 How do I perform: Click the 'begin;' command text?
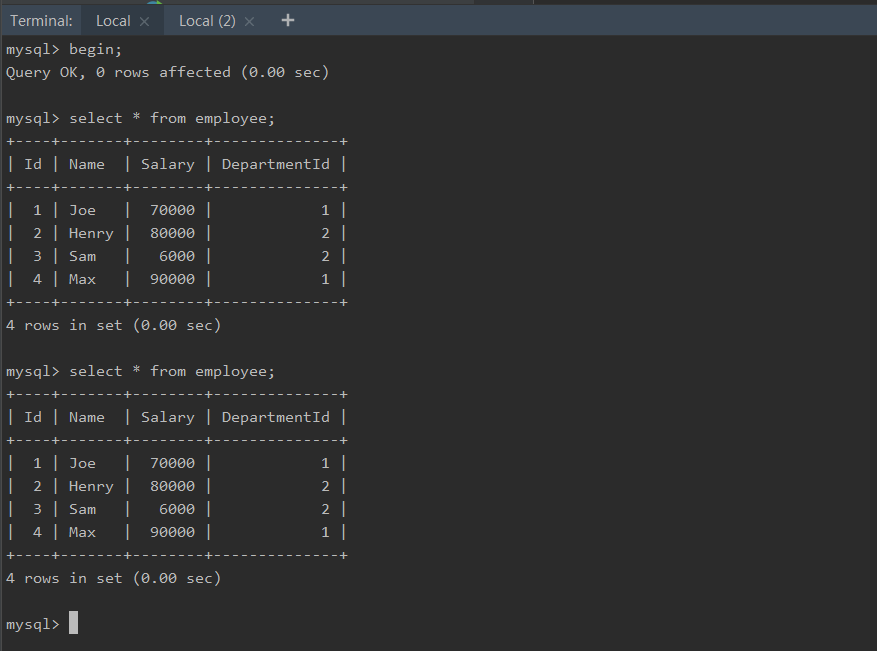coord(95,49)
